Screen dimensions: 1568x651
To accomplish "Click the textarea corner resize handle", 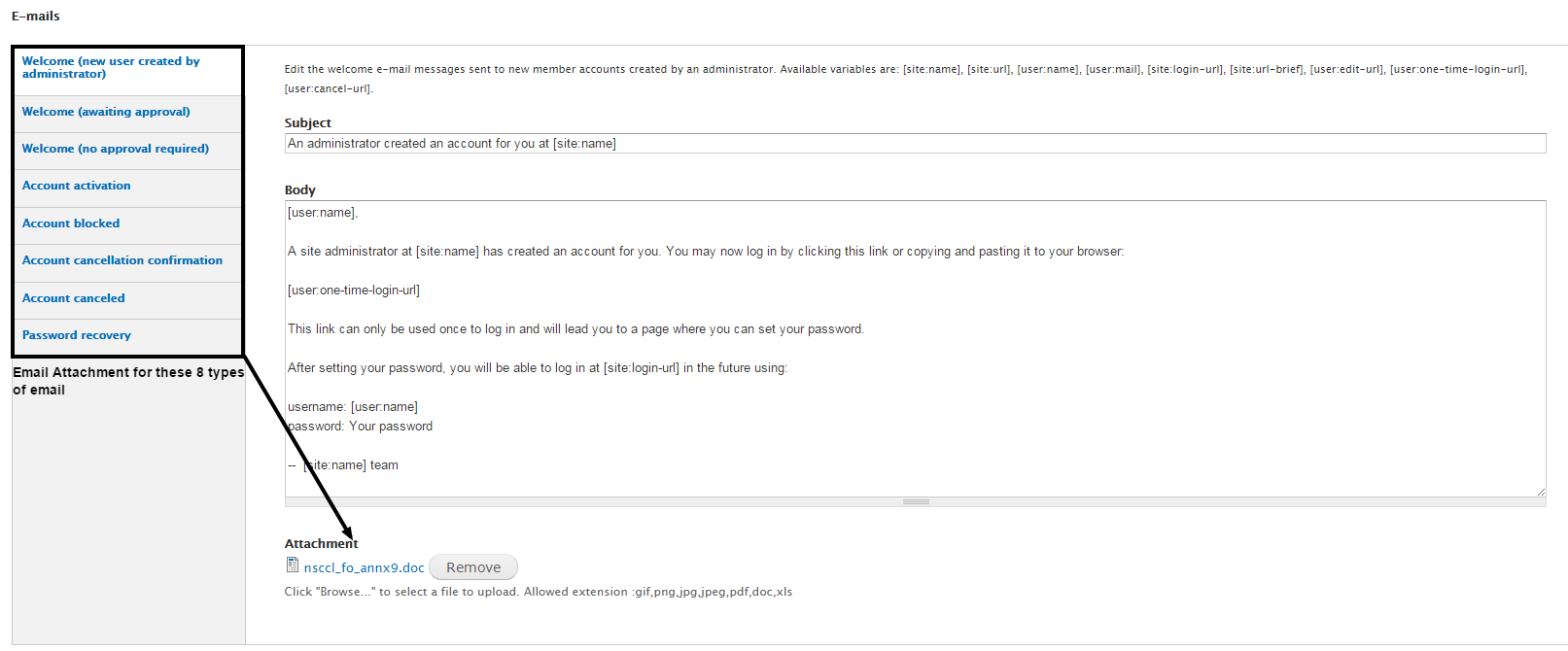I will pos(1540,492).
